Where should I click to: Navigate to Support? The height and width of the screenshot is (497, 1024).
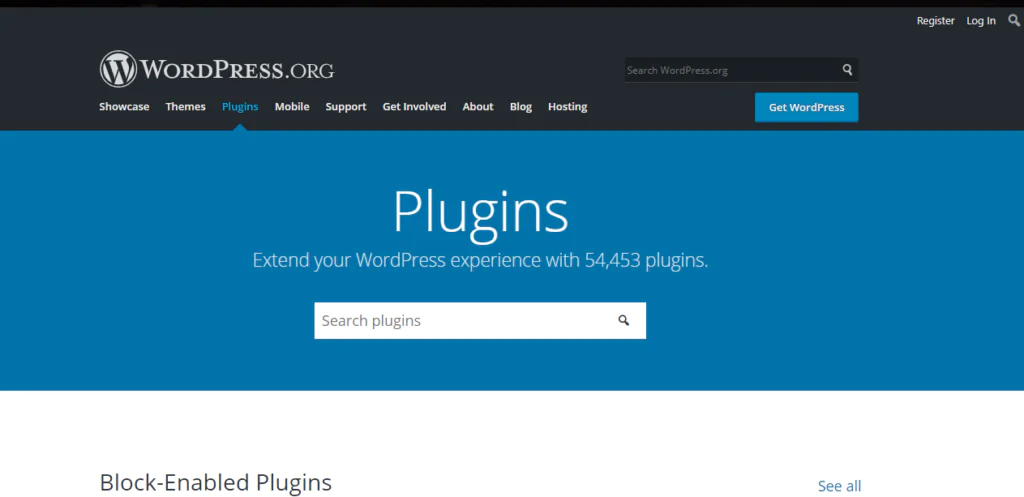345,106
